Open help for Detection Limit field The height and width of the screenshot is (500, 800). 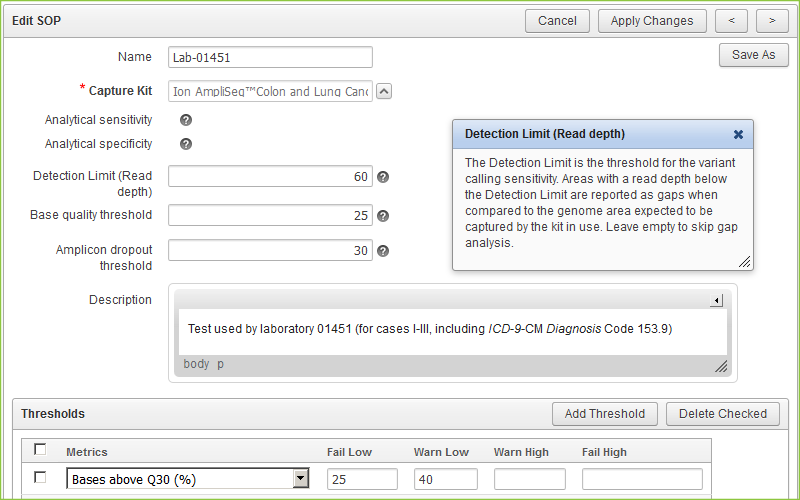(383, 177)
